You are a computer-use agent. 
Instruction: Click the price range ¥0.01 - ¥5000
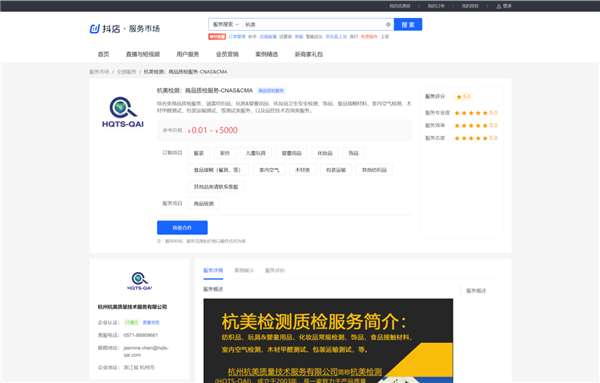pyautogui.click(x=213, y=130)
